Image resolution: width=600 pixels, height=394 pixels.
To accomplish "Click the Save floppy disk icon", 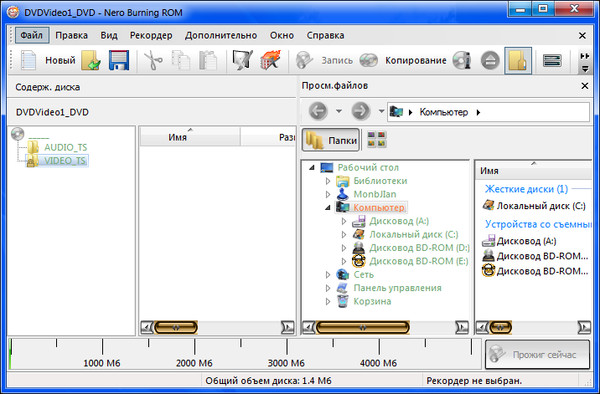I will [x=119, y=60].
